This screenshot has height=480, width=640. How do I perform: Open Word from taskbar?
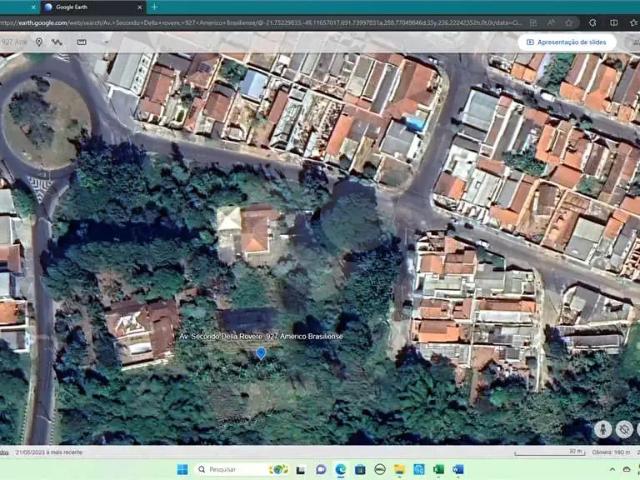[458, 470]
